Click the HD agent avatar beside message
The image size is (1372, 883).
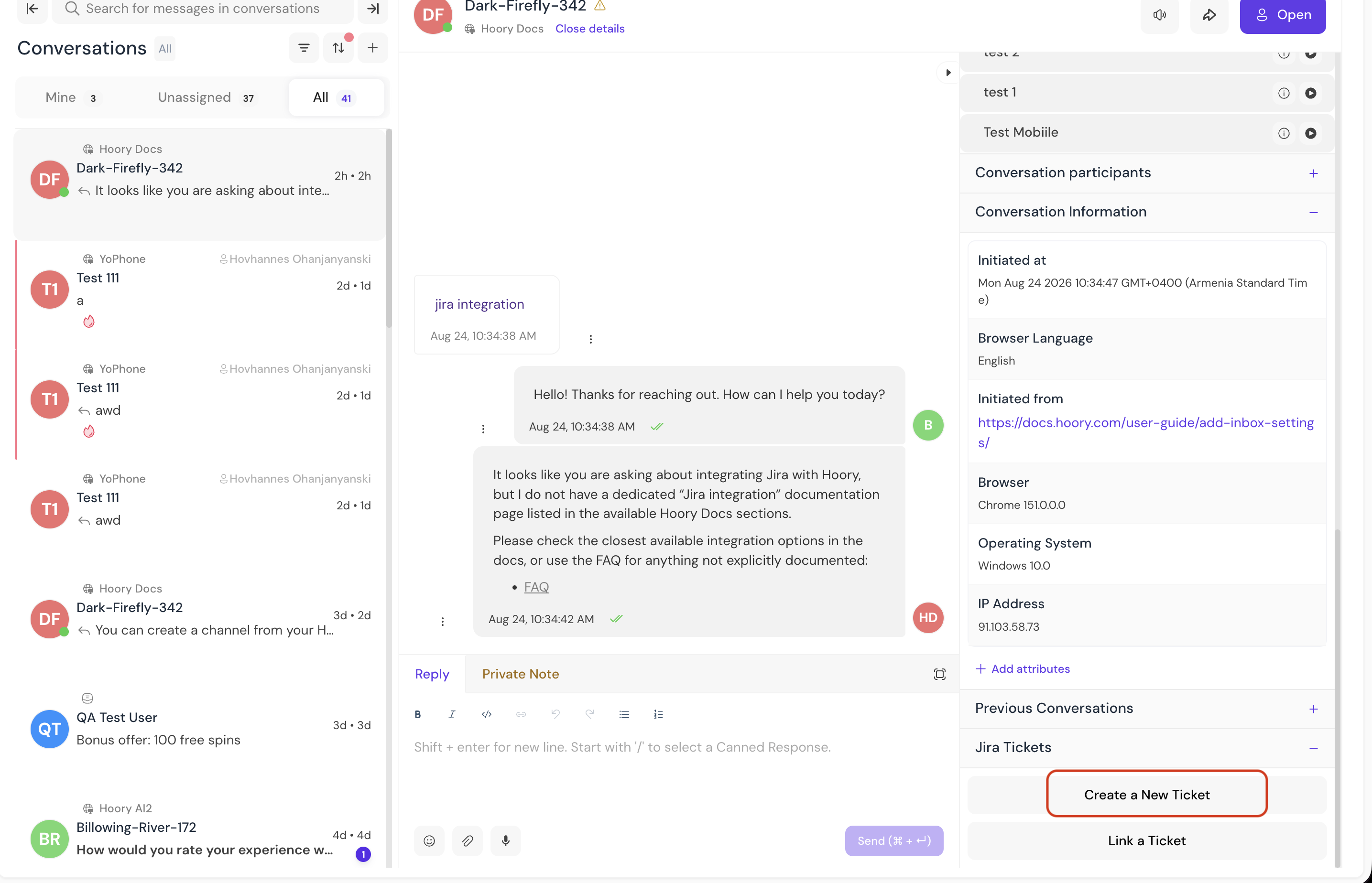[928, 617]
